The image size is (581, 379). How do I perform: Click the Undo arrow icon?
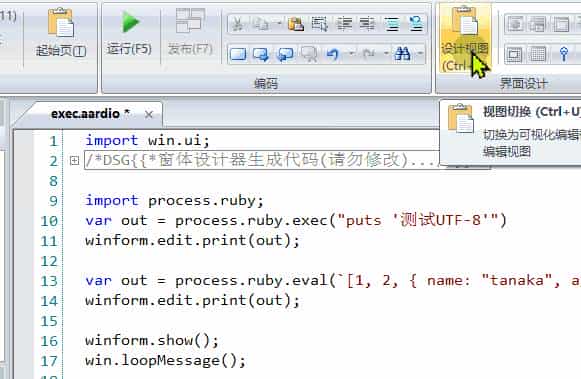pos(332,54)
